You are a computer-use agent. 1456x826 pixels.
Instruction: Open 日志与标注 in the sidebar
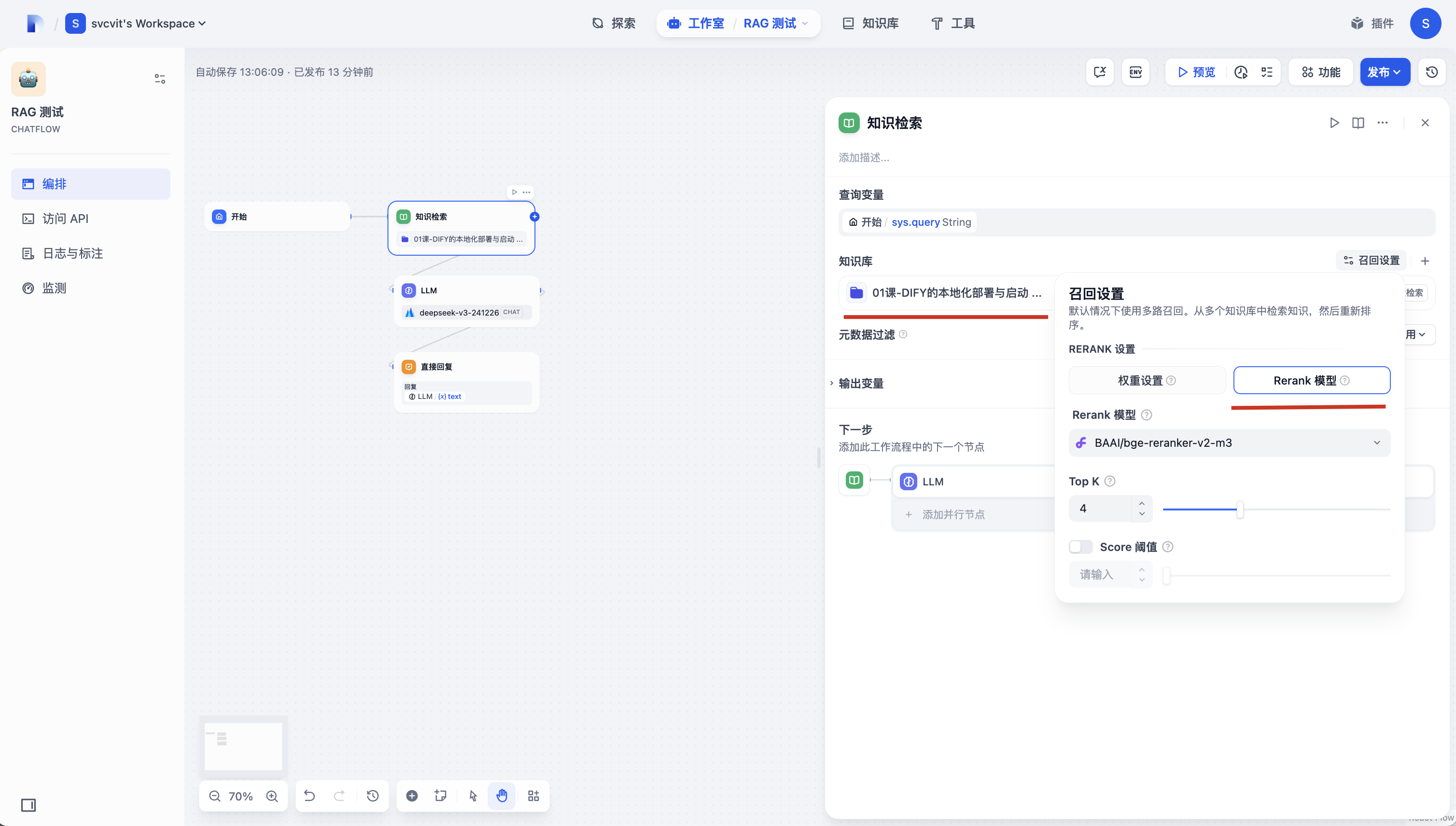(73, 253)
